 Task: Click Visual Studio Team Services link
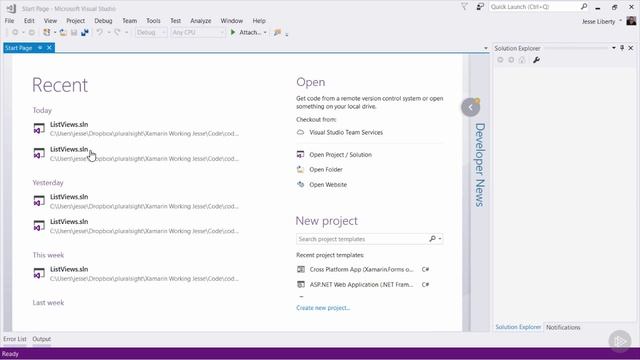346,132
